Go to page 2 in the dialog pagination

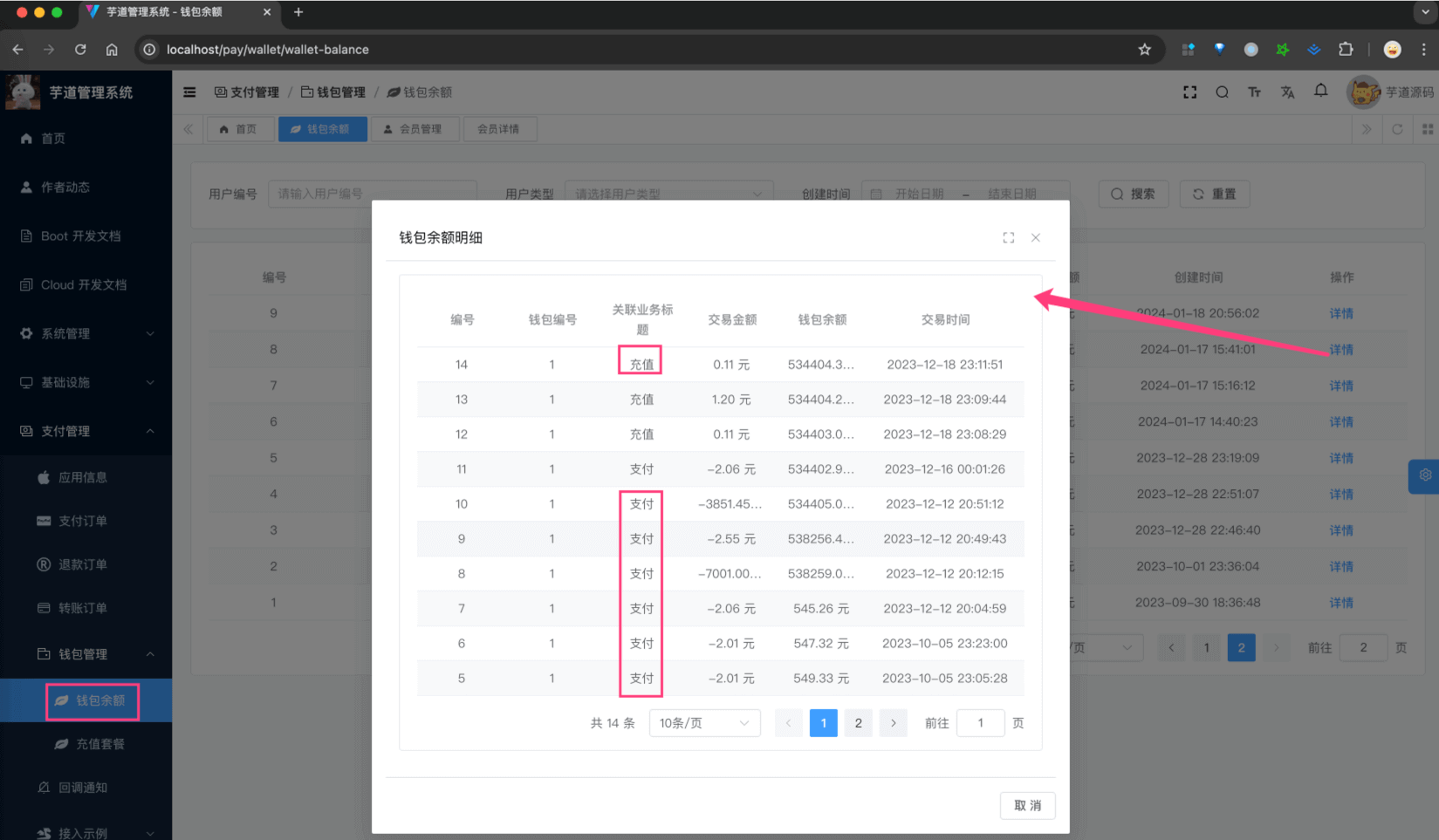tap(858, 723)
